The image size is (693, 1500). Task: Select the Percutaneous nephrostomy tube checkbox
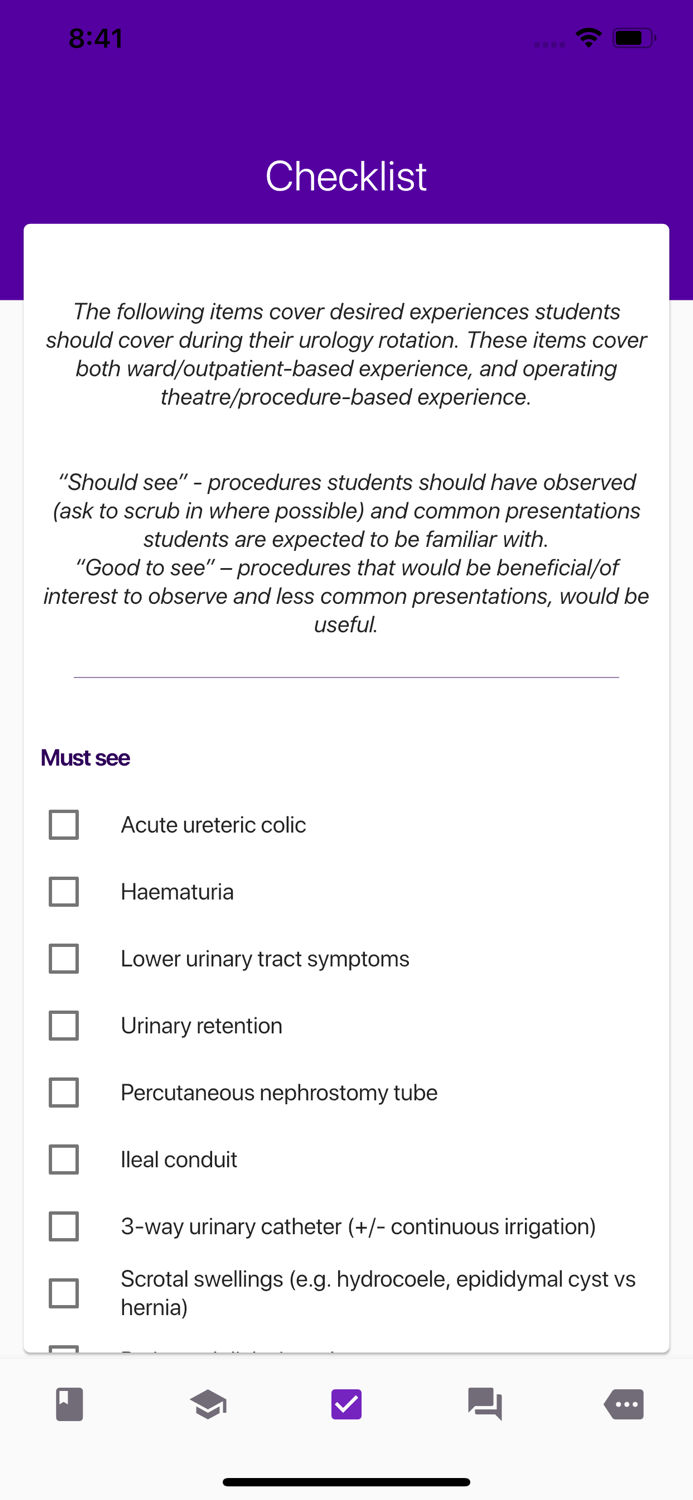coord(63,1092)
